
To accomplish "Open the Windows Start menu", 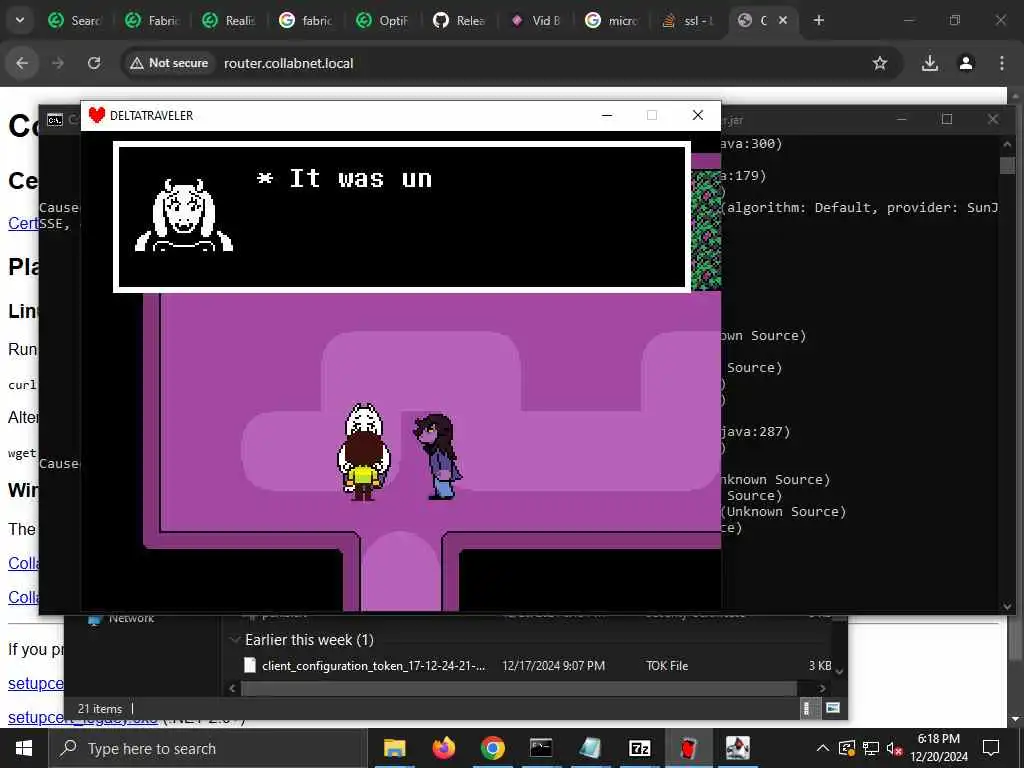I will [24, 748].
